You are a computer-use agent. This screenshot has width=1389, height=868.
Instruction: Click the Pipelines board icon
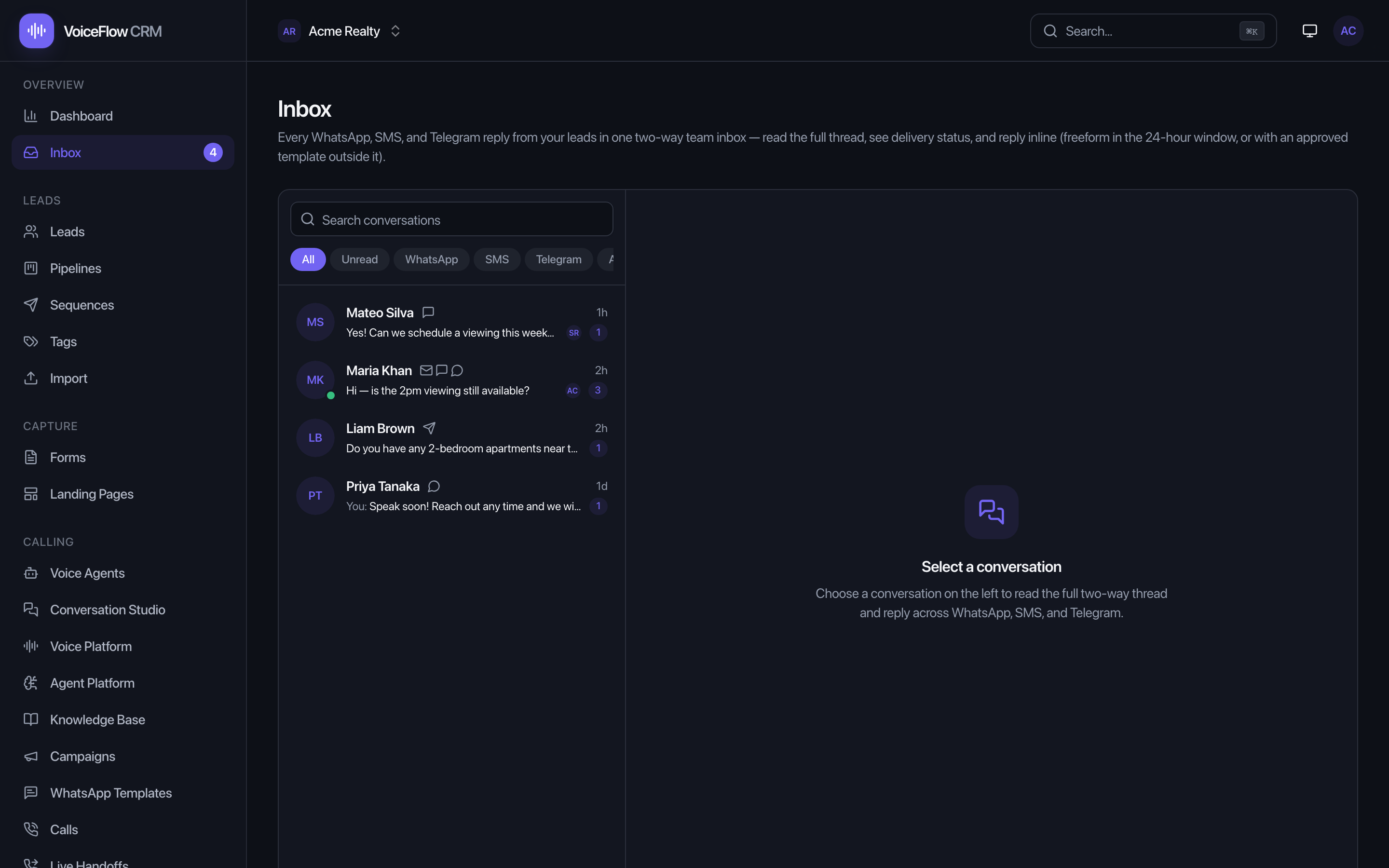[31, 268]
